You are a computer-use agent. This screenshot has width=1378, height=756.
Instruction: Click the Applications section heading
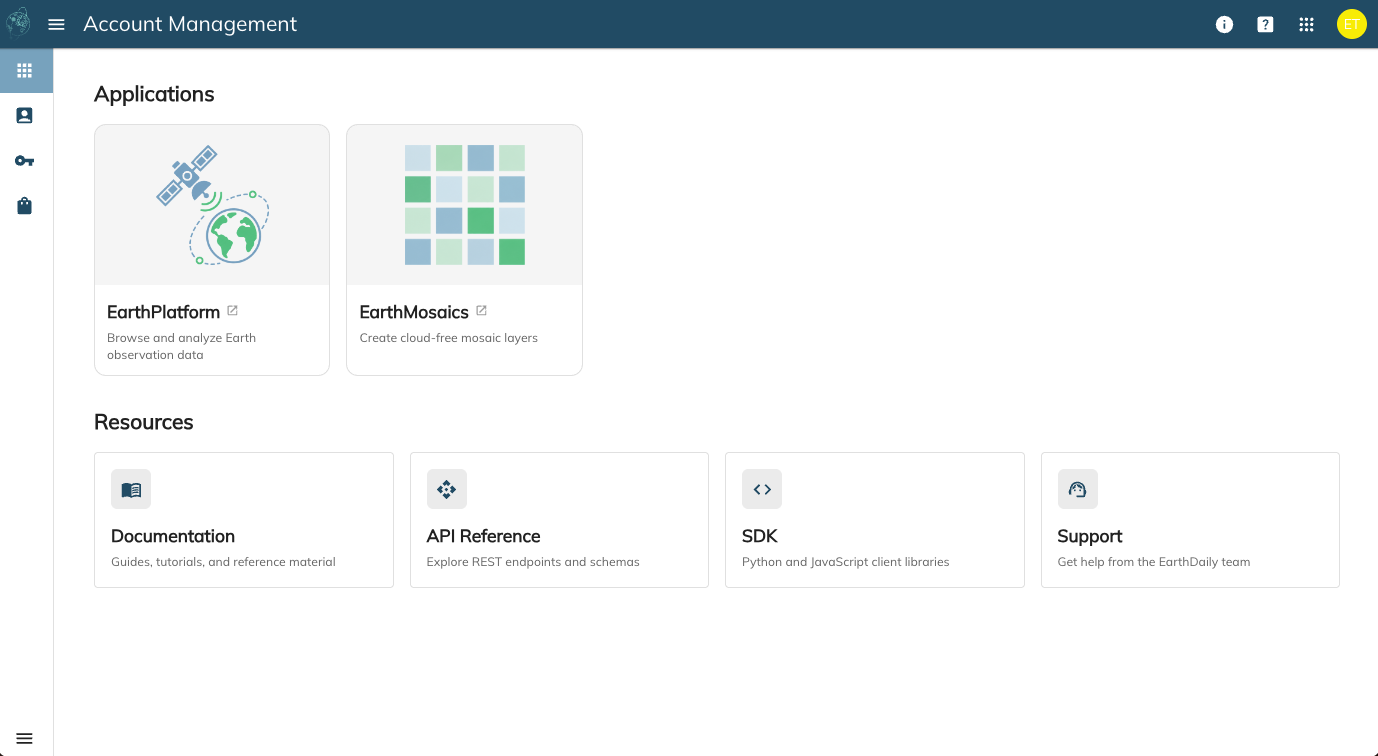[x=154, y=94]
